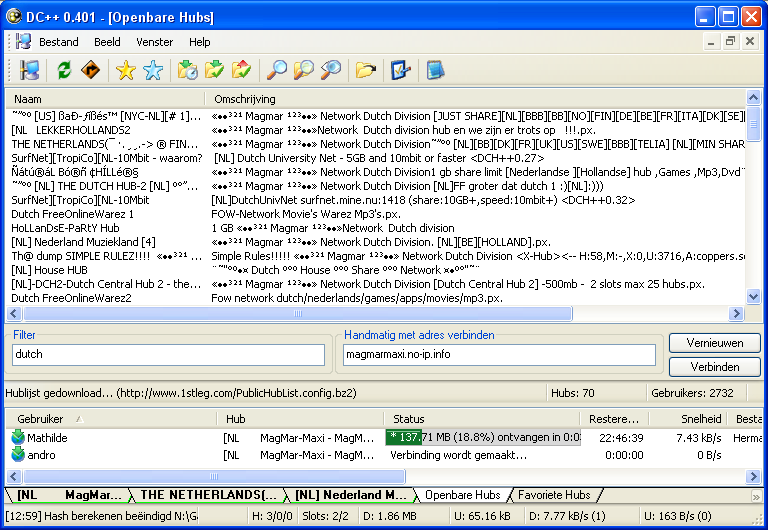Open Finished Downloads toolbar icon

(x=215, y=70)
